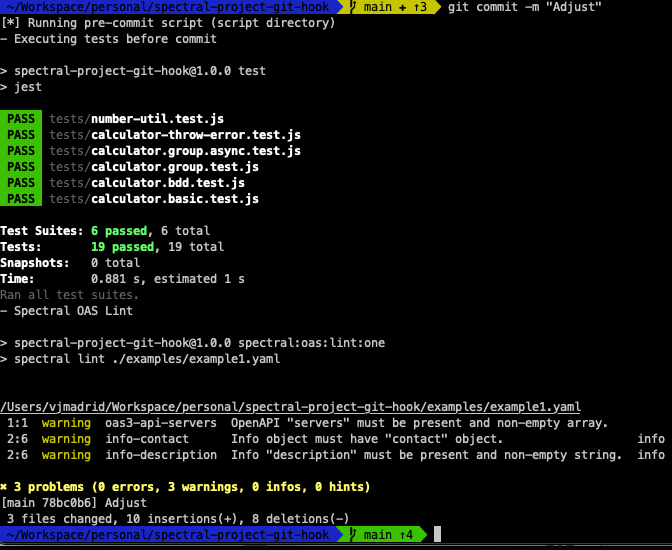The width and height of the screenshot is (672, 550).
Task: Click file name calculator-throw-error.test.js
Action: coord(196,135)
